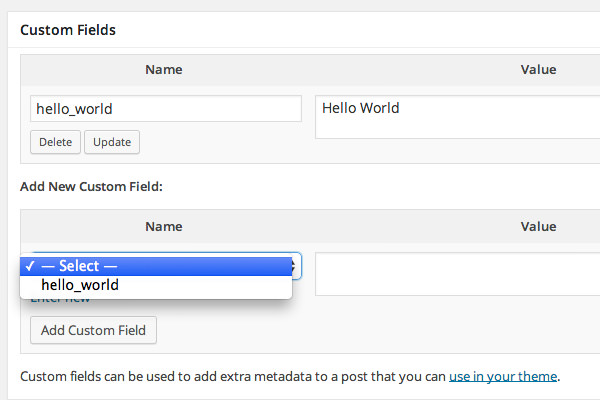Click the checkmark beside the — Select — option
Viewport: 600px width, 400px height.
(x=30, y=266)
